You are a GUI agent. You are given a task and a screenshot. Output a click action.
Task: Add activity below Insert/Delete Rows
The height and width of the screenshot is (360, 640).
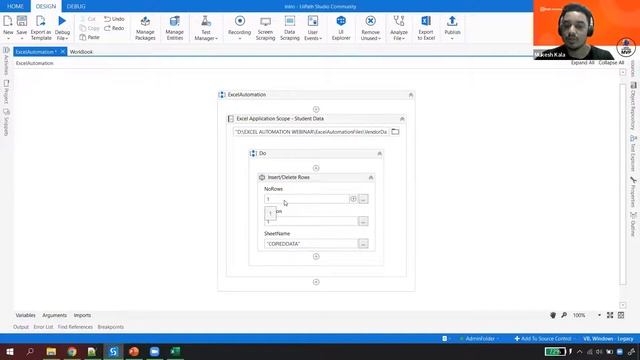316,256
